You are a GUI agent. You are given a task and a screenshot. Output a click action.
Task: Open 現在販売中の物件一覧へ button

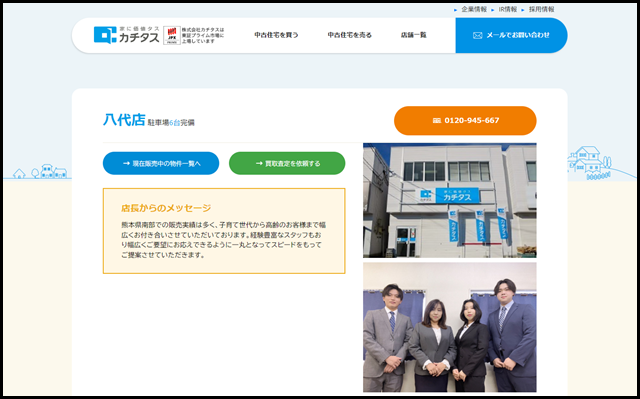click(161, 163)
